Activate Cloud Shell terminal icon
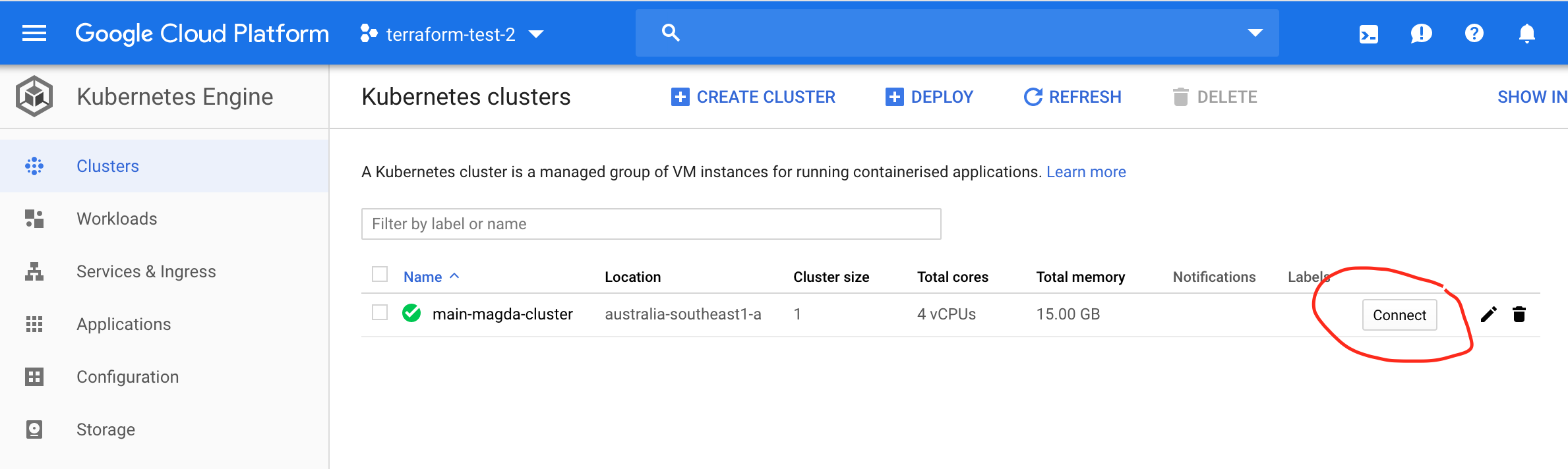1568x469 pixels. tap(1369, 34)
